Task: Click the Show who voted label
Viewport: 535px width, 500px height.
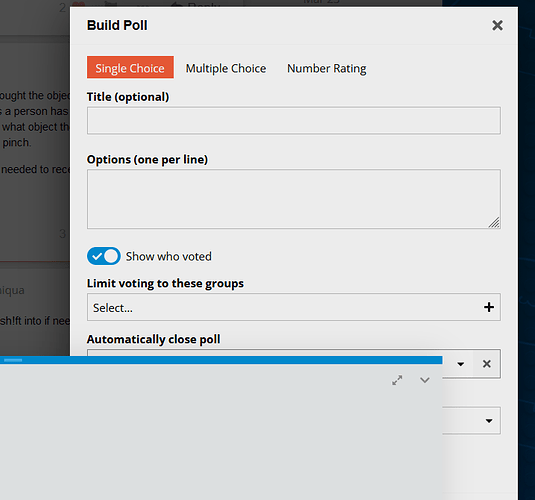Action: coord(169,256)
